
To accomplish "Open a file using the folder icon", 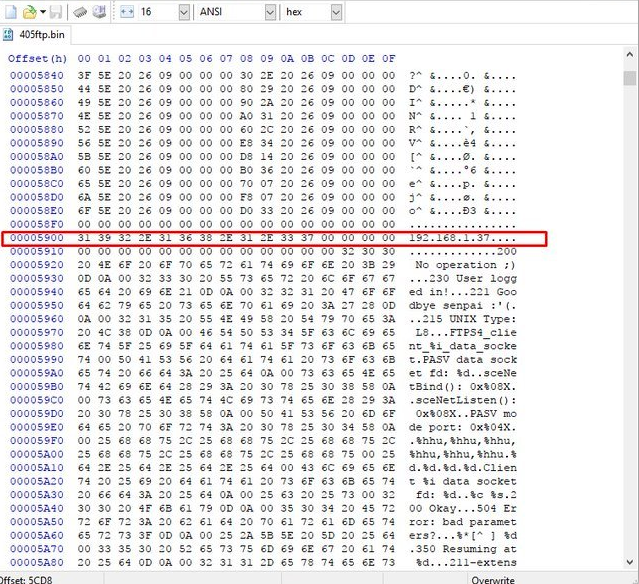I will pyautogui.click(x=29, y=12).
